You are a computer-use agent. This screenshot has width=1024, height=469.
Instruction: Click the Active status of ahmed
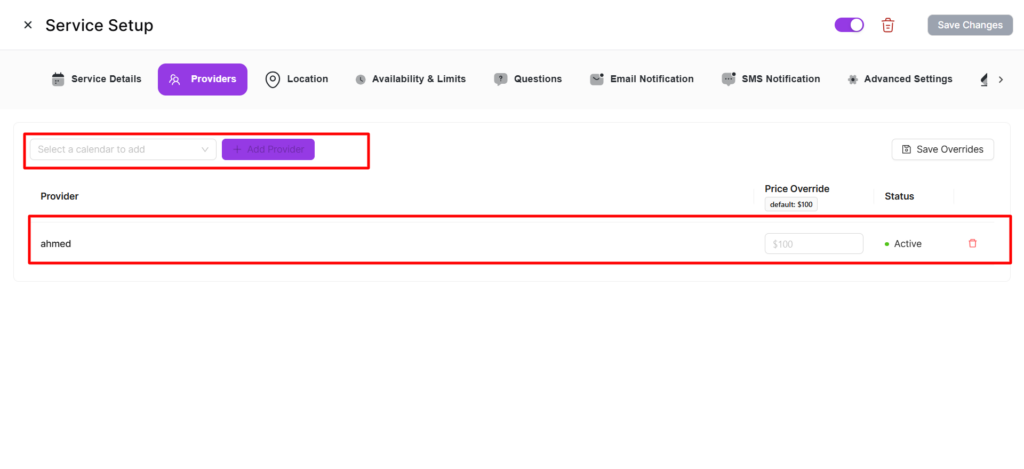coord(906,243)
